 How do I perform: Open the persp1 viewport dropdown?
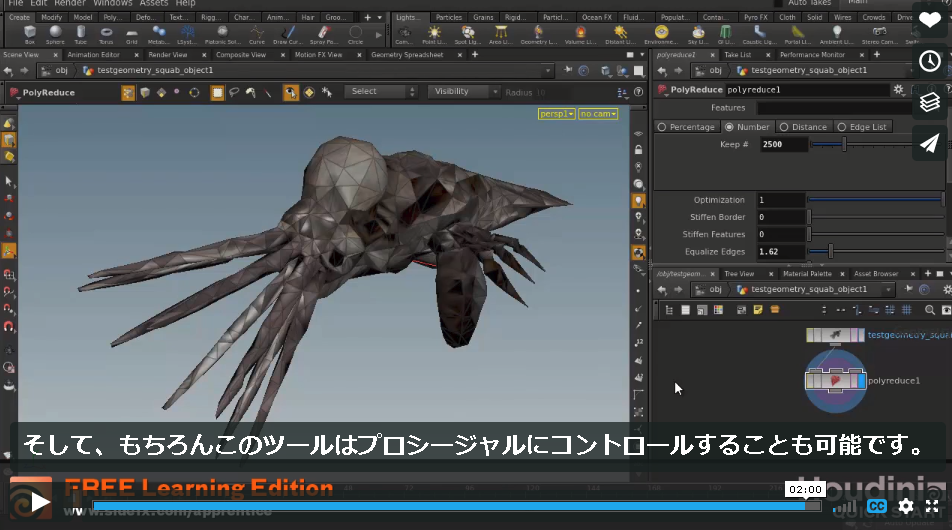click(x=557, y=114)
